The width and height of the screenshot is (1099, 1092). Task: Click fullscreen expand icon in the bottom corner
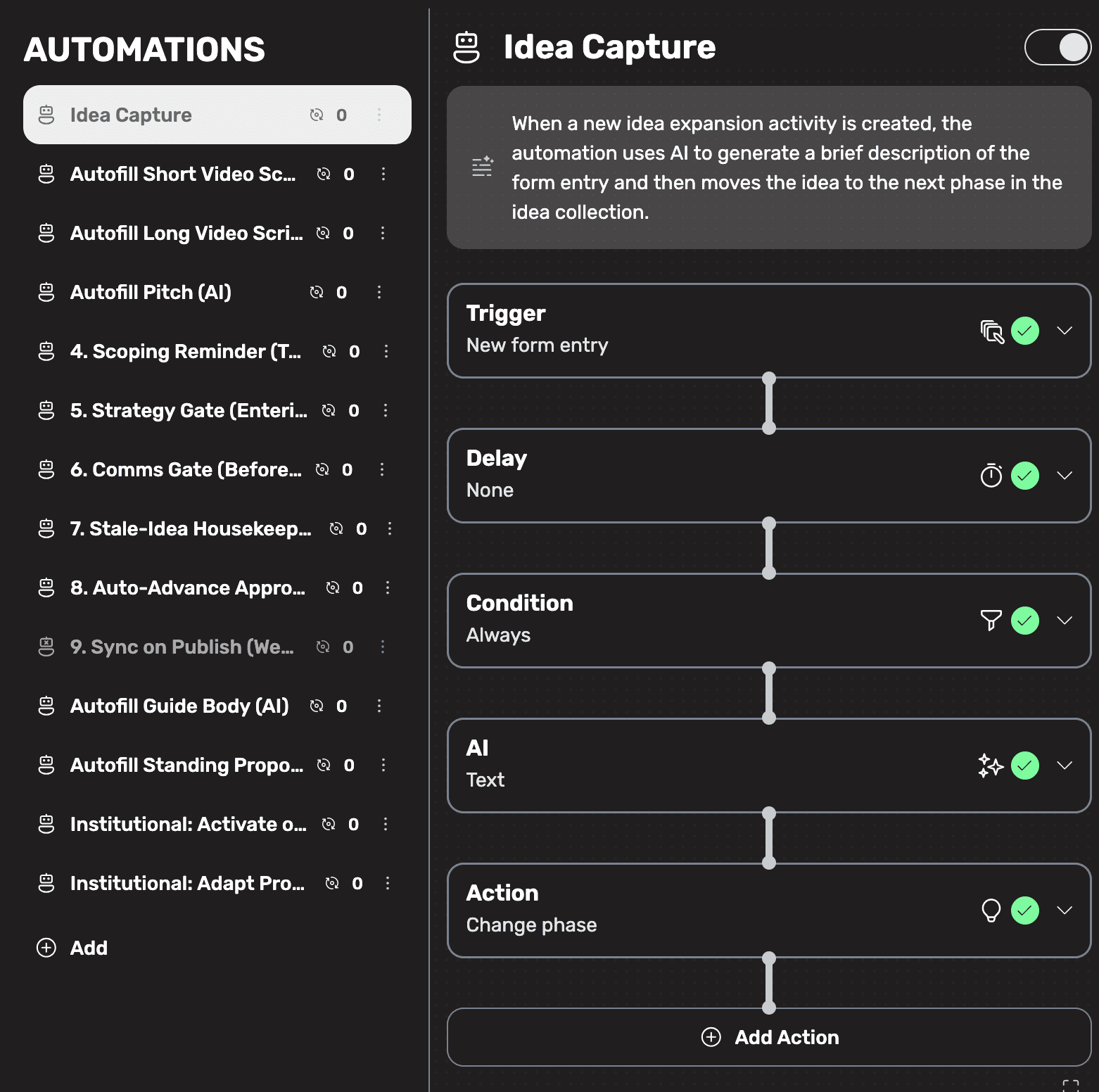1071,1085
